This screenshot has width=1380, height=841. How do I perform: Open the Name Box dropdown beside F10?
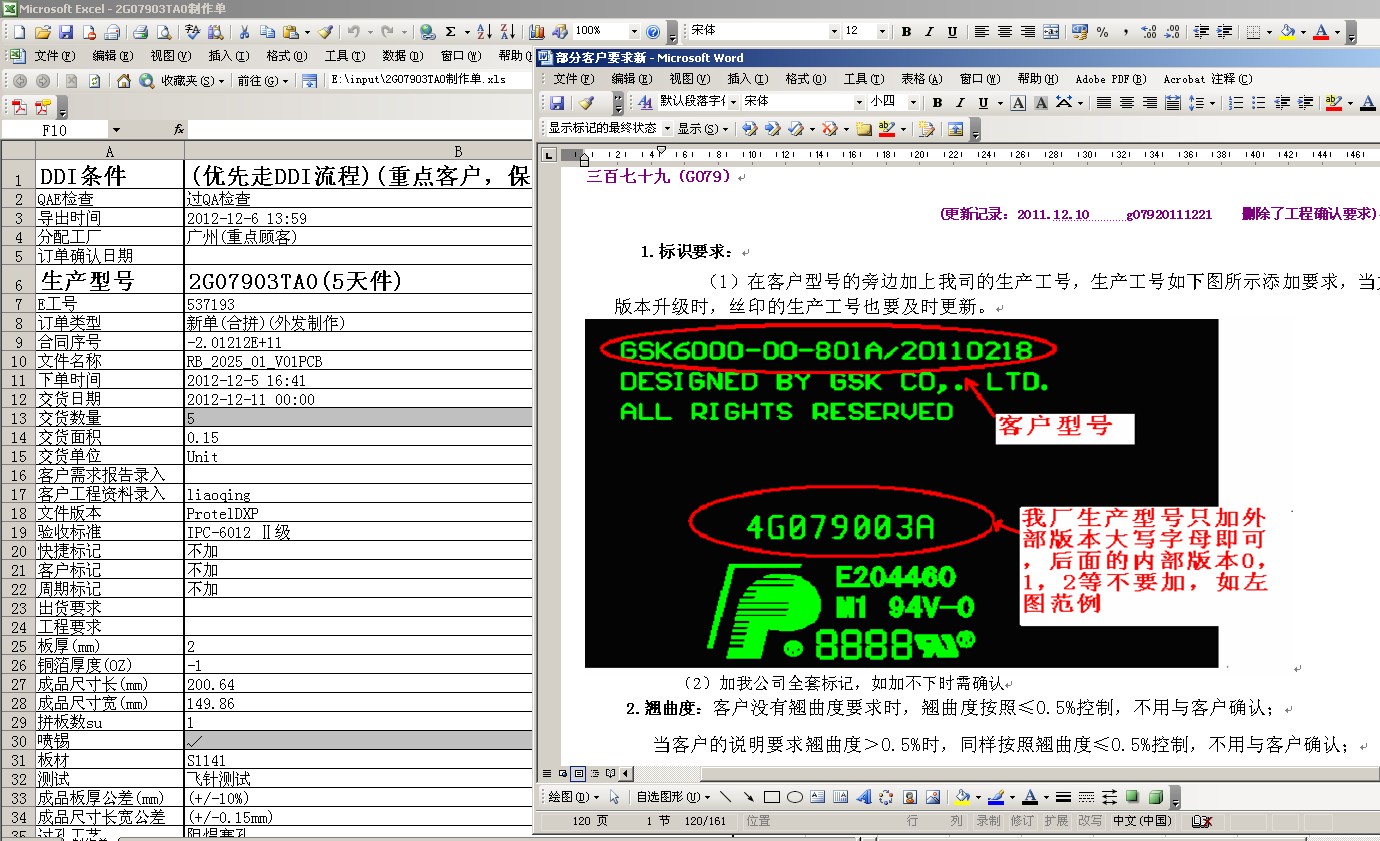pyautogui.click(x=116, y=130)
